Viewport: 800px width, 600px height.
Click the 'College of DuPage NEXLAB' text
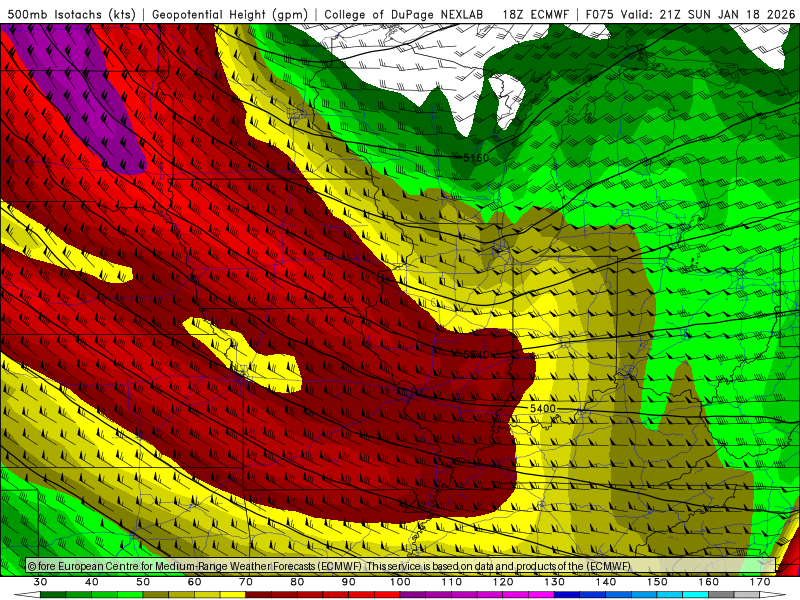404,14
